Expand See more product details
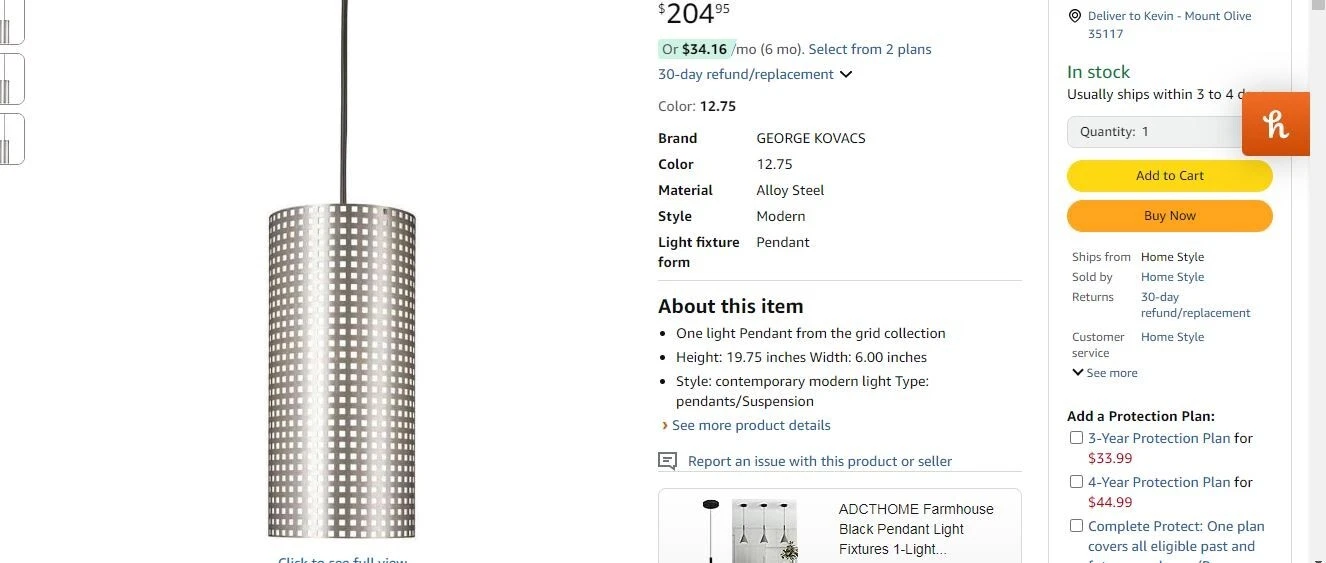Image resolution: width=1326 pixels, height=563 pixels. click(x=750, y=425)
